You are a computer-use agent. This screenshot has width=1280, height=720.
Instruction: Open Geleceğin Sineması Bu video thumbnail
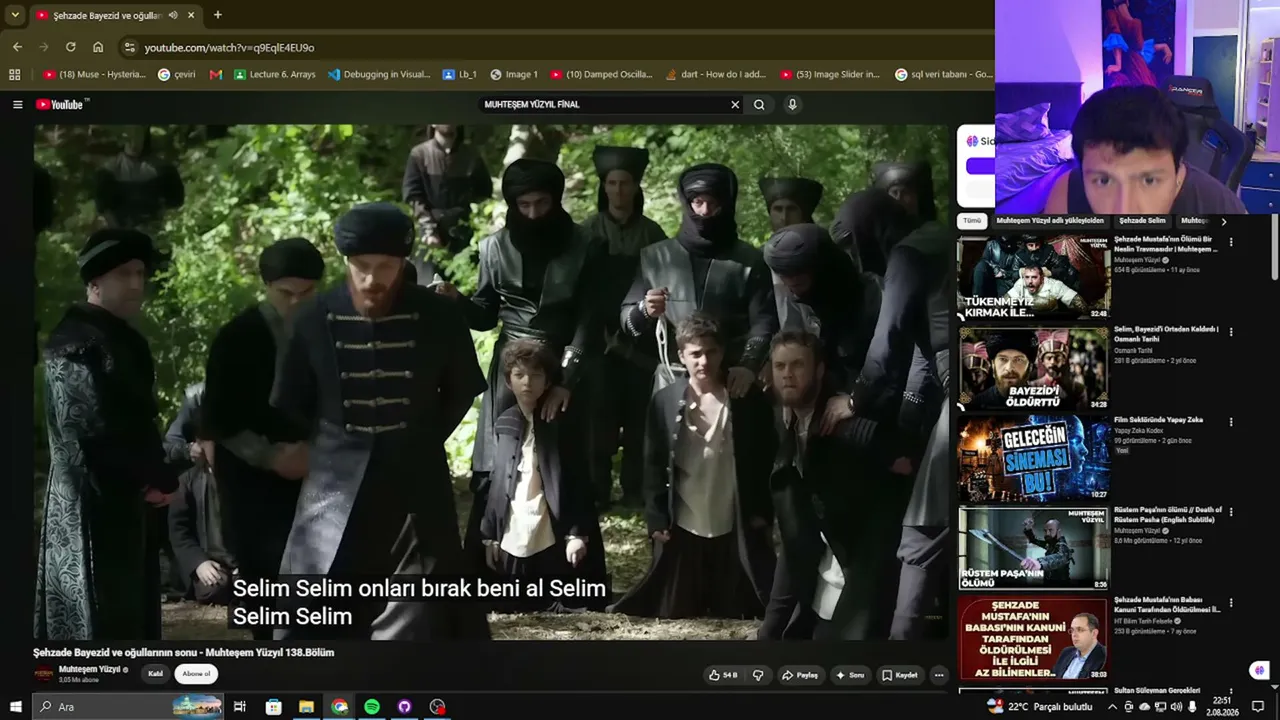pos(1034,459)
